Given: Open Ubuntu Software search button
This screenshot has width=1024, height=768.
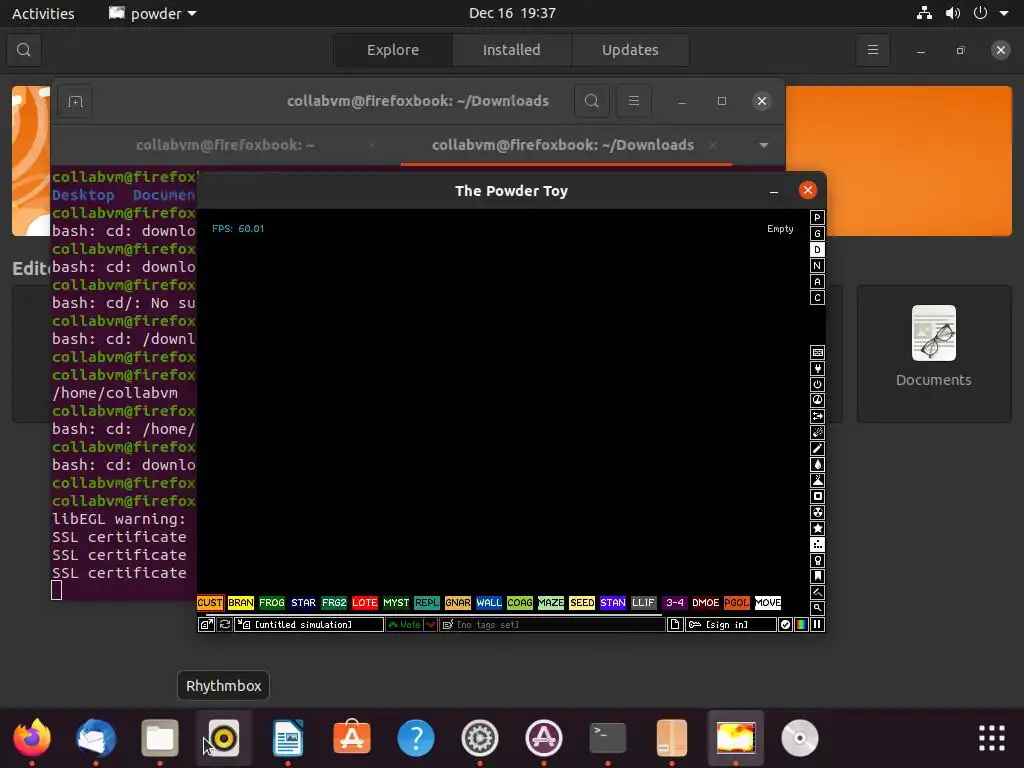Looking at the screenshot, I should coord(24,50).
